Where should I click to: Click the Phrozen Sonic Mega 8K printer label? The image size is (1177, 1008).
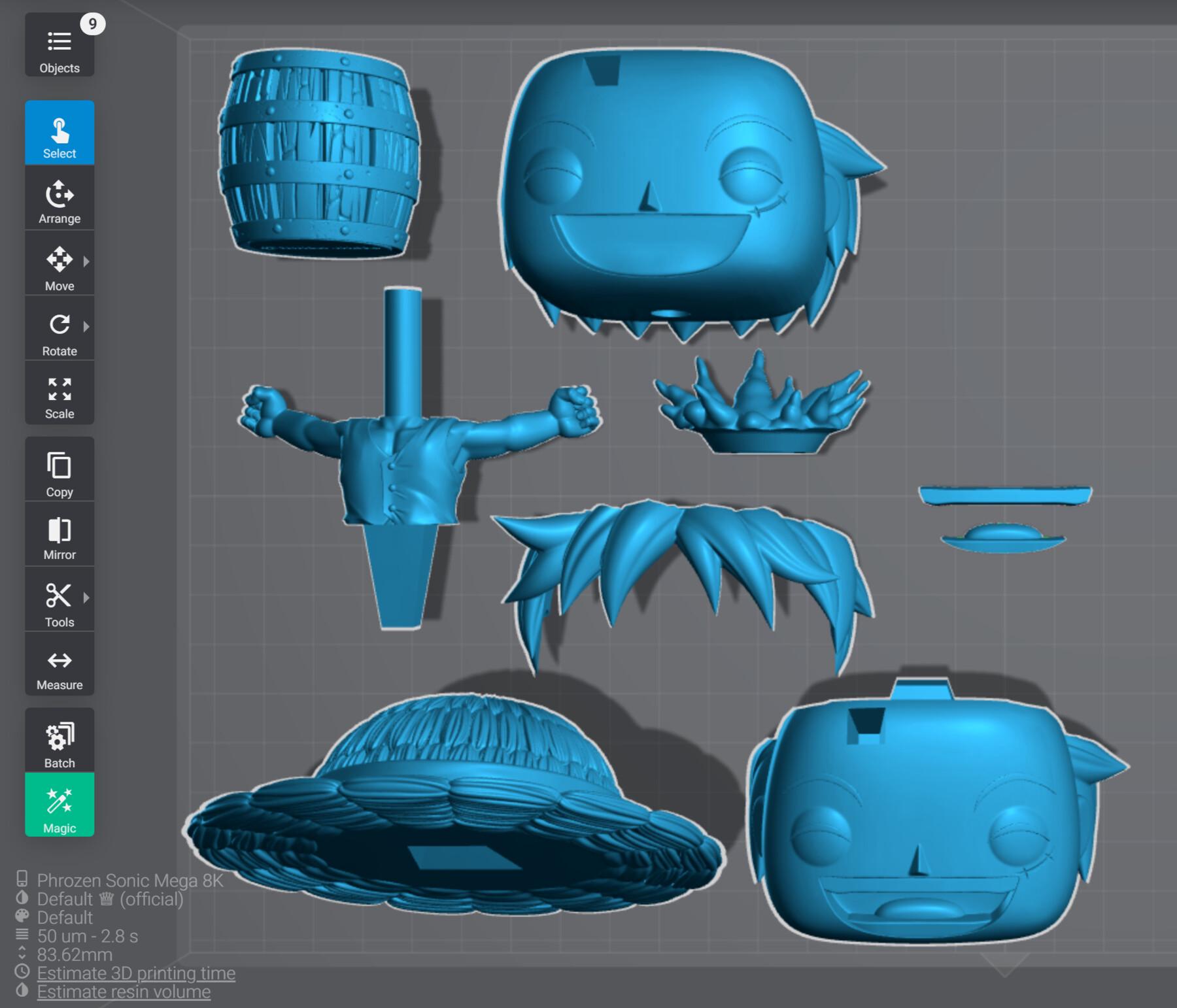point(130,881)
